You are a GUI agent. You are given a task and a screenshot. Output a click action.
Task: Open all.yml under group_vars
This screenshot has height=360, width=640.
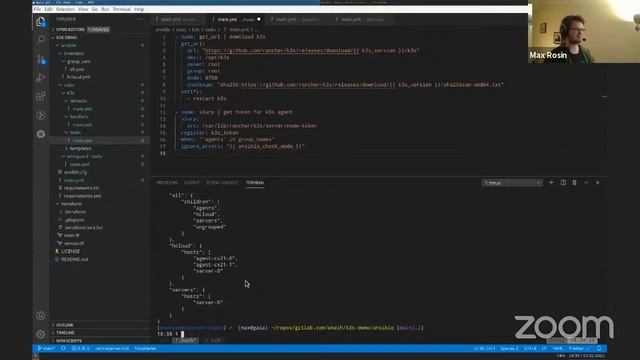[x=77, y=69]
